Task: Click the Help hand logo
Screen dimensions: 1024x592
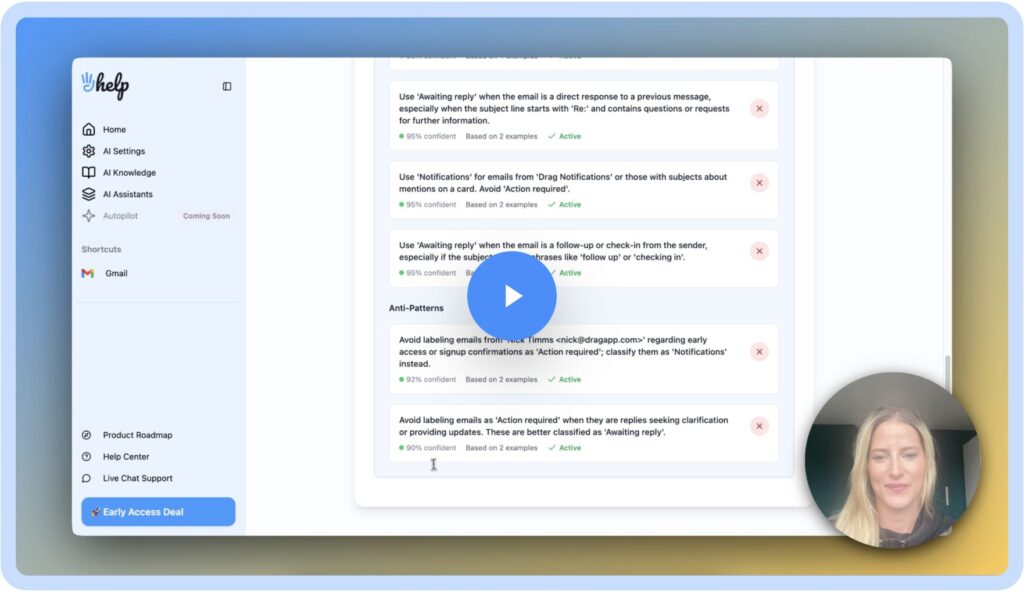Action: [105, 85]
